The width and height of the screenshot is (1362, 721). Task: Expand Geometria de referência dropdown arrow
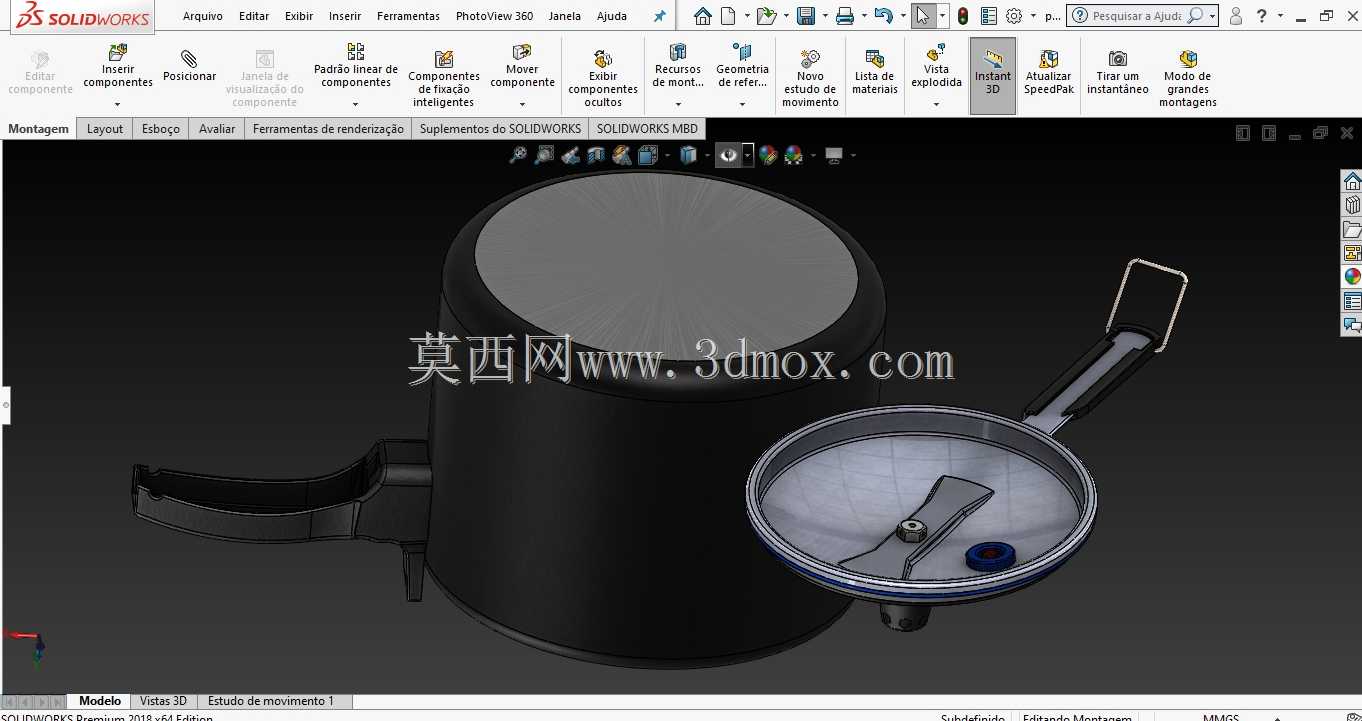coord(742,104)
